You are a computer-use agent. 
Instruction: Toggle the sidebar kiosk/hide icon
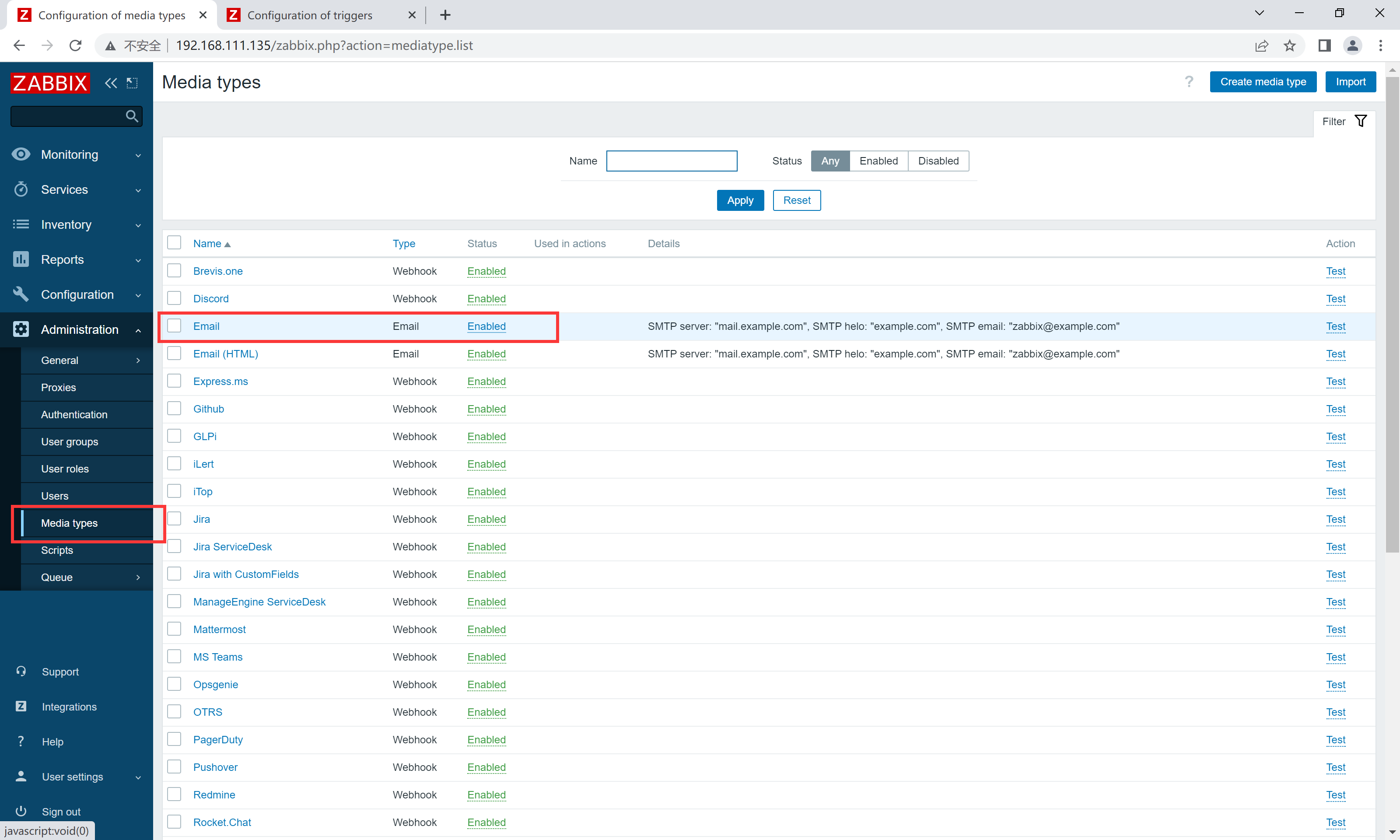[132, 83]
